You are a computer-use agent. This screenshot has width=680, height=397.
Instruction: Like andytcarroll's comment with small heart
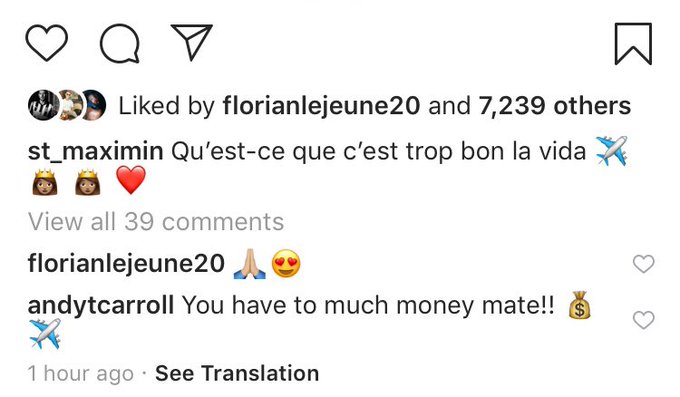click(x=643, y=320)
